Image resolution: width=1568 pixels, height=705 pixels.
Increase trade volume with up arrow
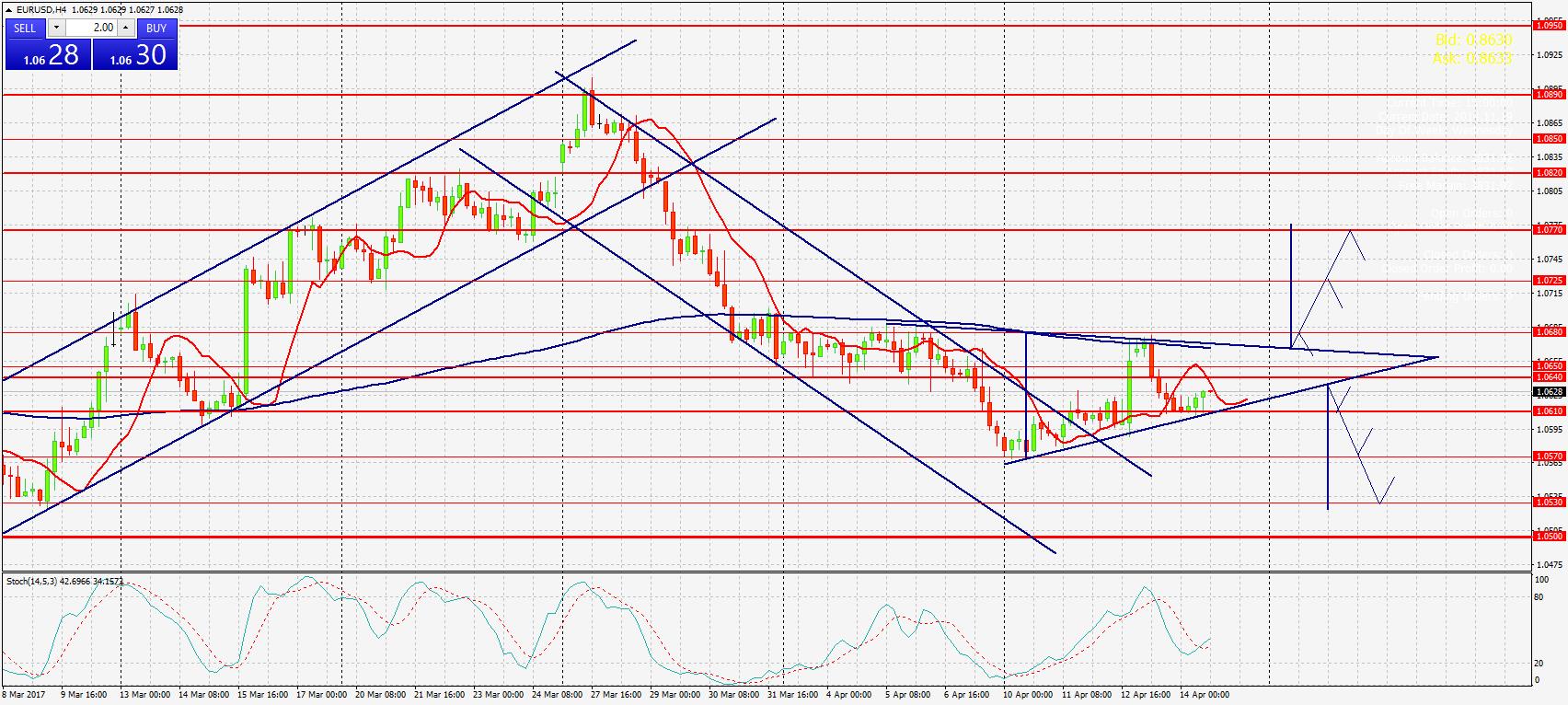(124, 29)
